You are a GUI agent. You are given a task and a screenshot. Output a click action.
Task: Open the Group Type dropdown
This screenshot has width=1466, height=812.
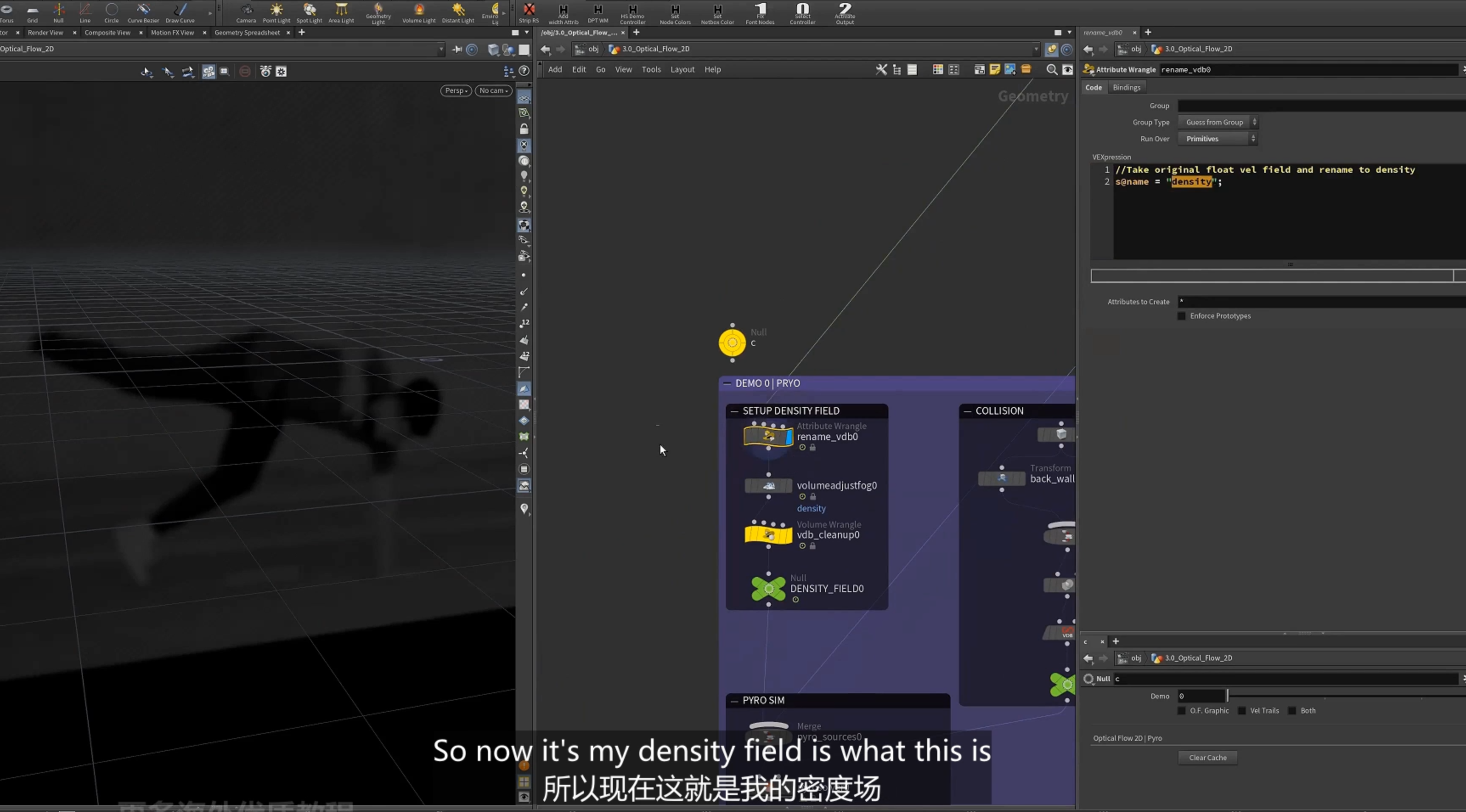click(x=1217, y=122)
